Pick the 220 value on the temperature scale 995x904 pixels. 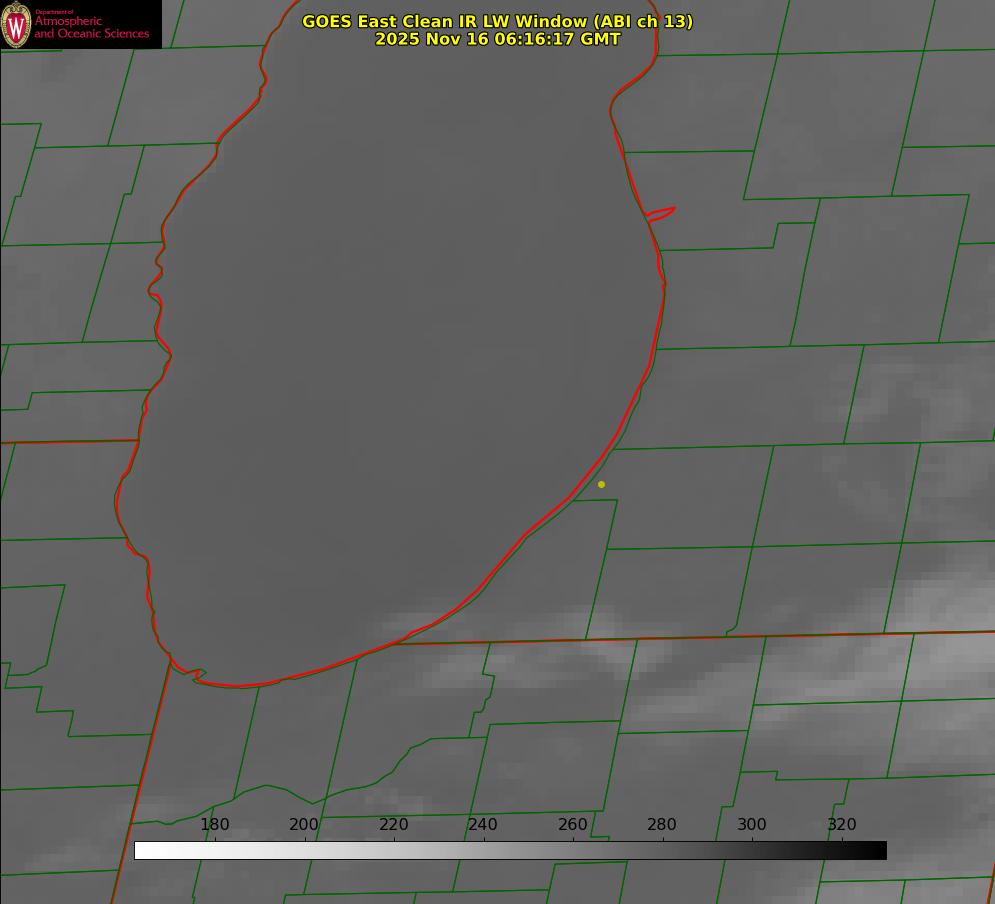394,825
